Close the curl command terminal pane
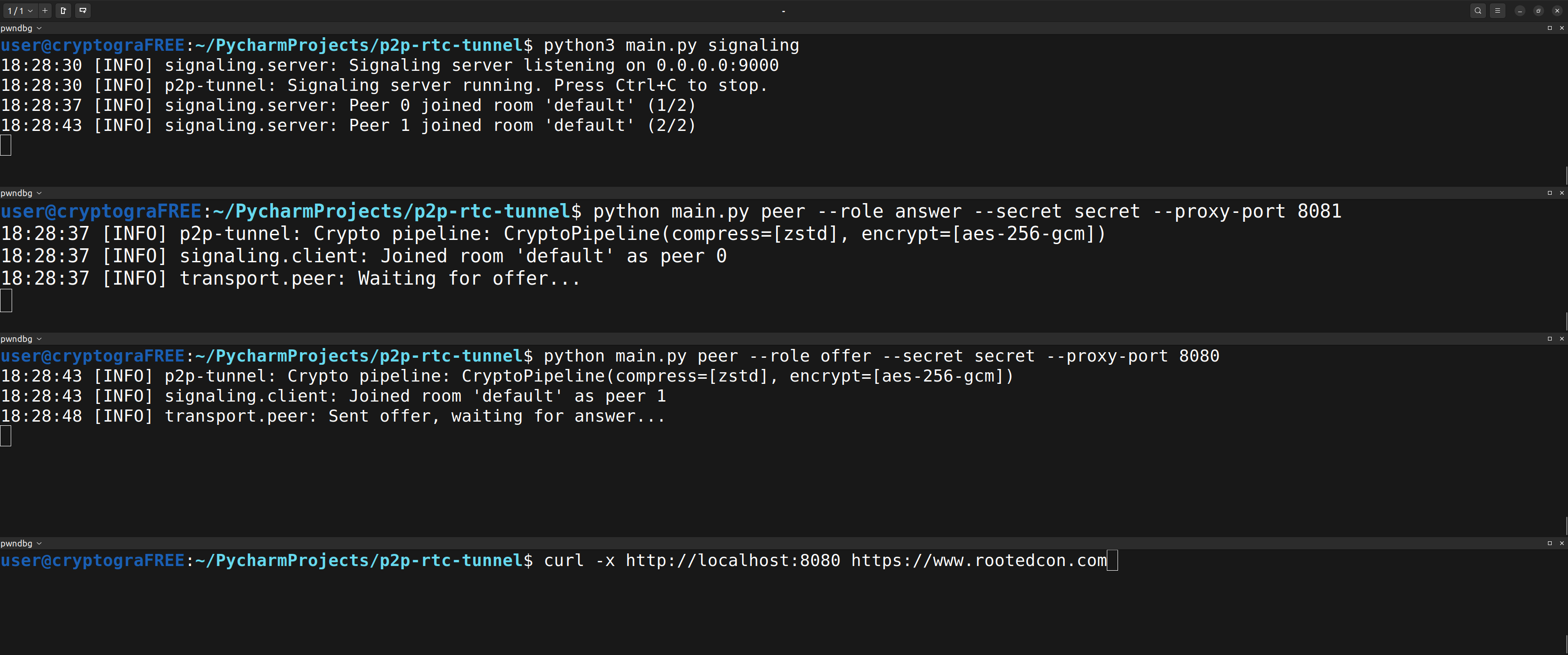The width and height of the screenshot is (1568, 655). (x=1561, y=543)
